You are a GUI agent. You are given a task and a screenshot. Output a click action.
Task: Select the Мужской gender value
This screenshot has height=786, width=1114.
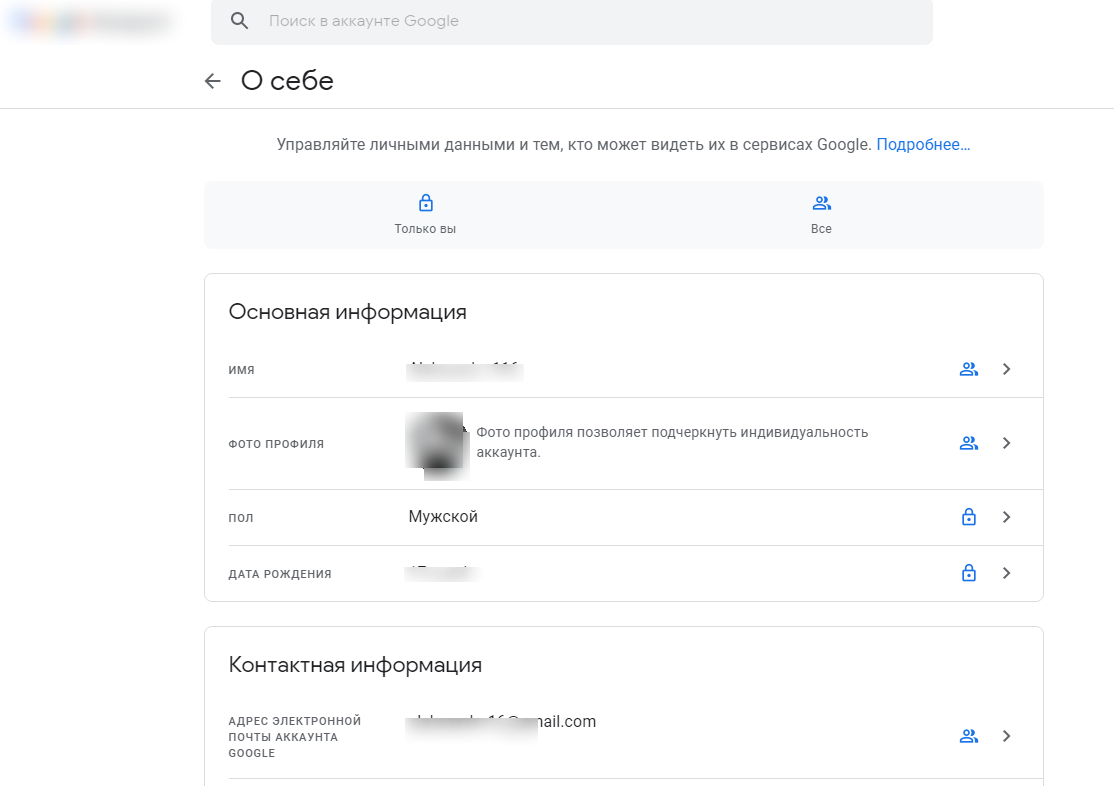(x=443, y=517)
